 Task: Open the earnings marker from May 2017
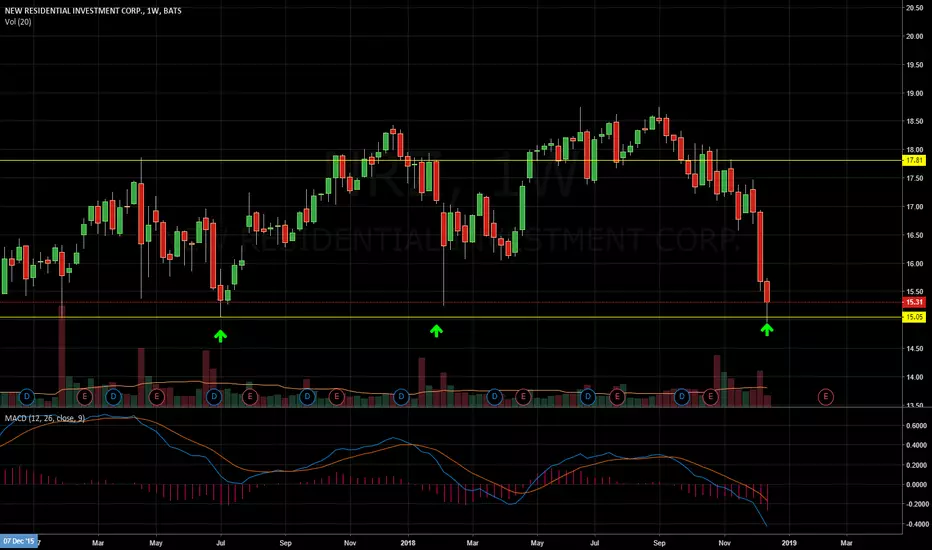(157, 397)
